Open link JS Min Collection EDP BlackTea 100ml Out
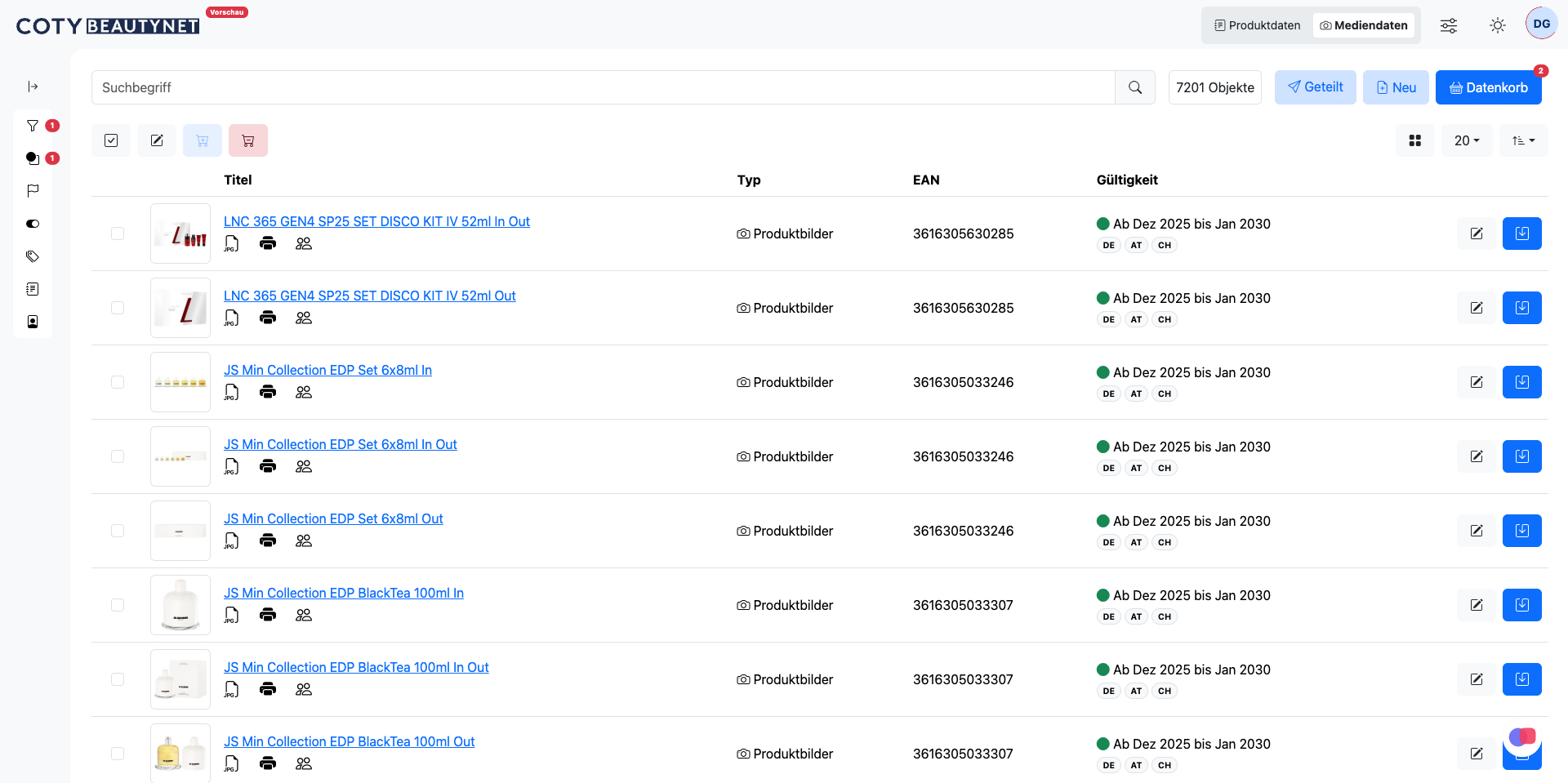Image resolution: width=1568 pixels, height=783 pixels. (350, 741)
